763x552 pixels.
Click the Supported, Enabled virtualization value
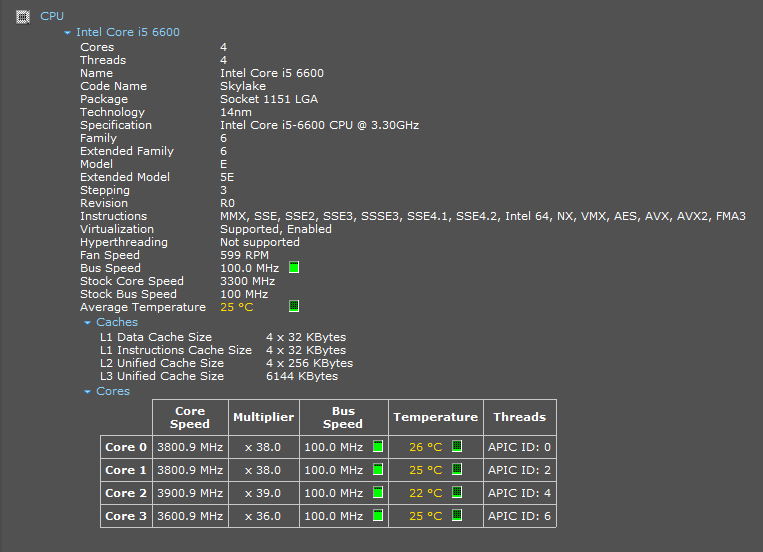point(276,229)
